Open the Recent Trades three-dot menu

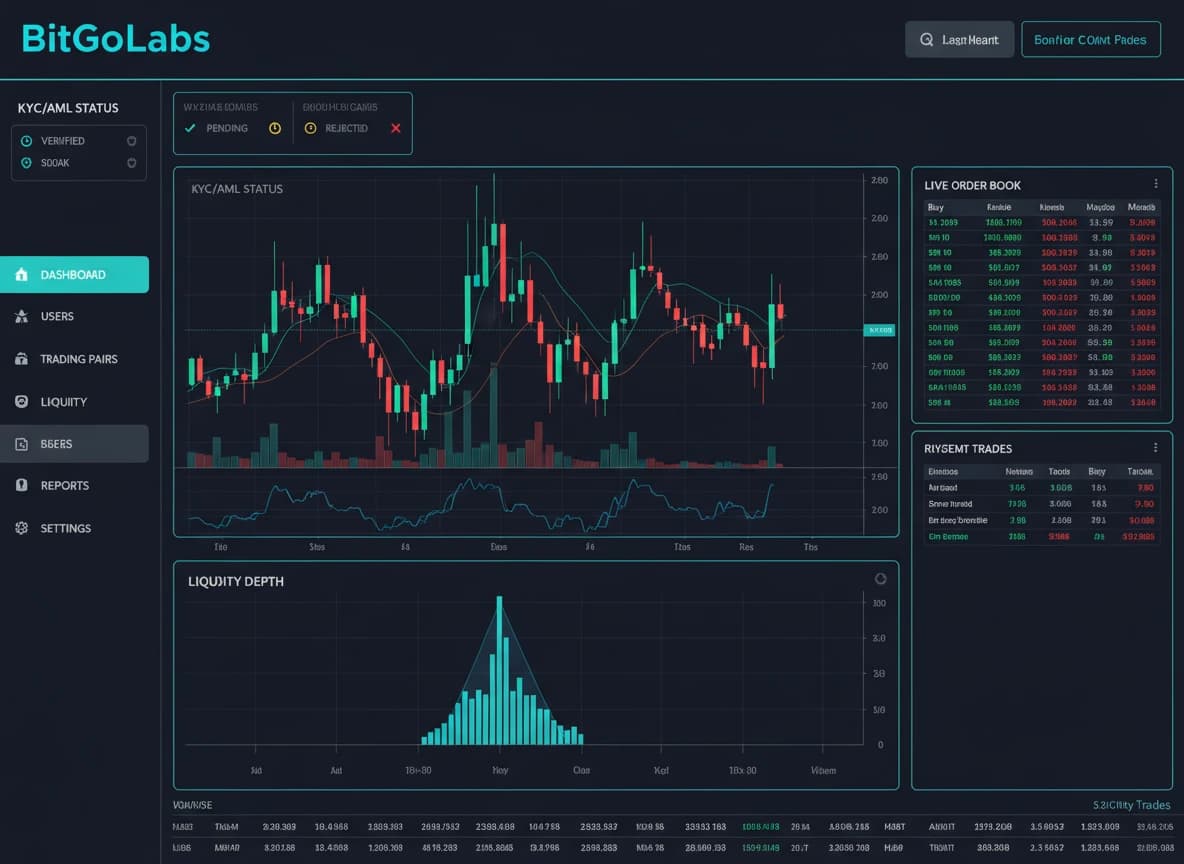pos(1155,447)
